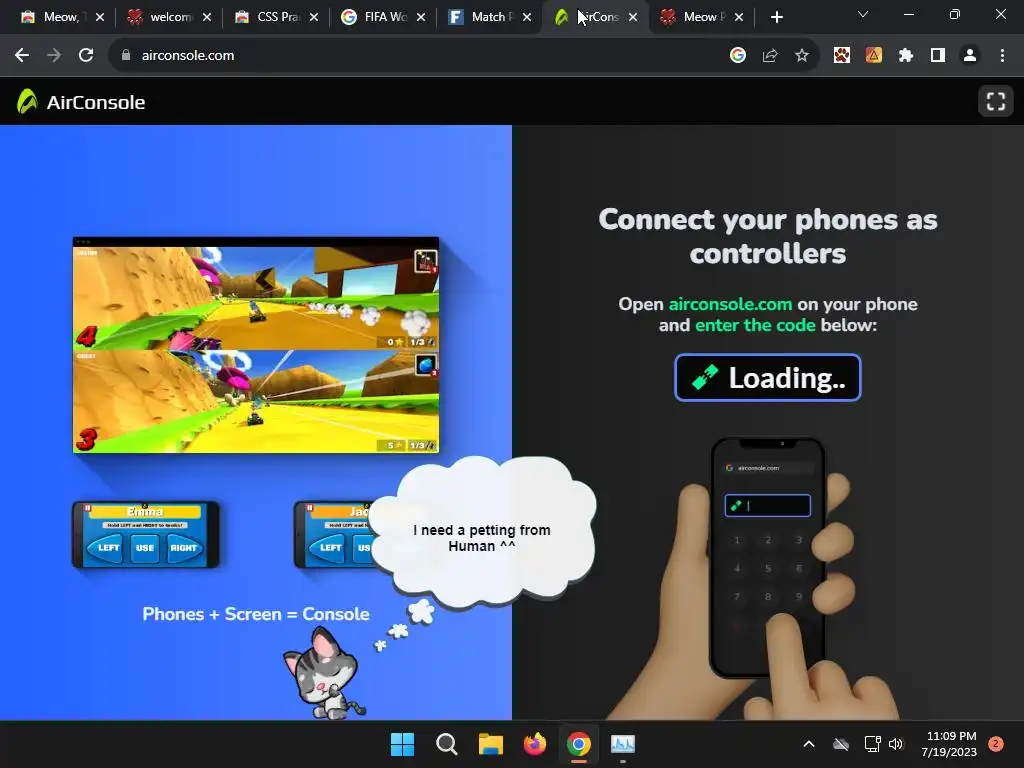Open Firefox from the taskbar
The width and height of the screenshot is (1024, 768).
point(535,744)
